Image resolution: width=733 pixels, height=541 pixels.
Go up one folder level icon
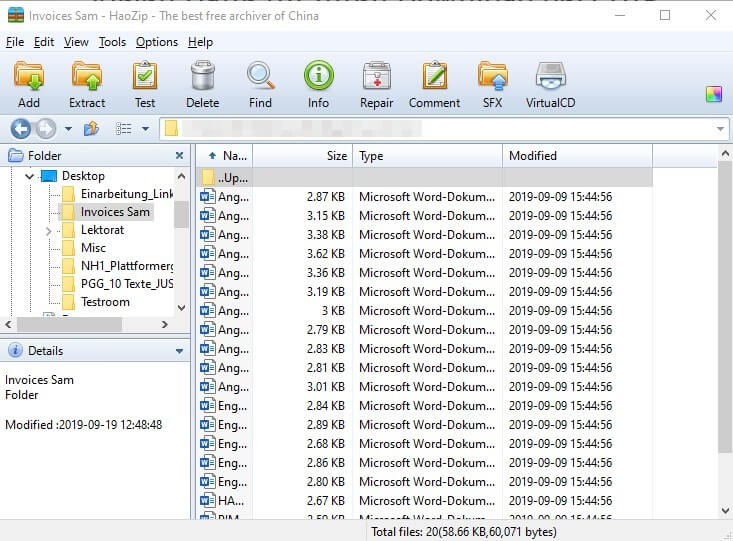click(91, 129)
